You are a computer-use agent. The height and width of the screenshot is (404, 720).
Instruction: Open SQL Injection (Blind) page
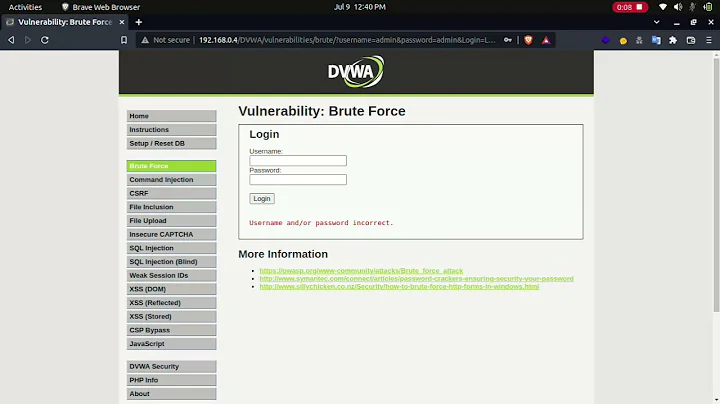point(171,262)
